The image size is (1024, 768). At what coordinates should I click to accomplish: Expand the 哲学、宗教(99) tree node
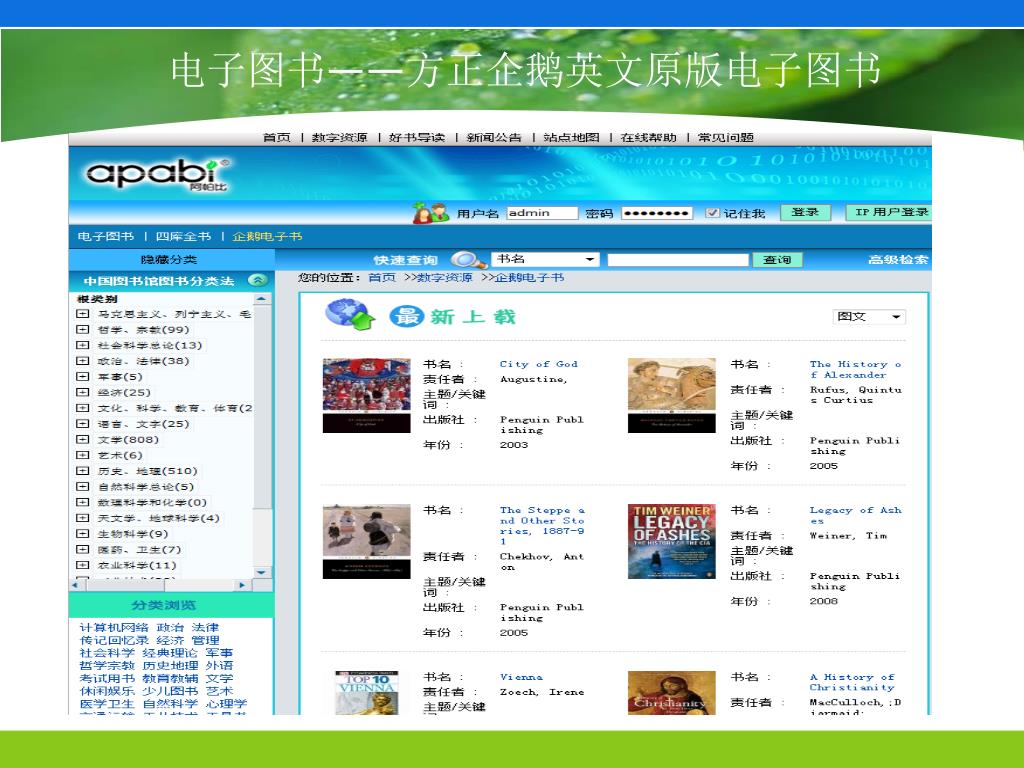tap(83, 330)
